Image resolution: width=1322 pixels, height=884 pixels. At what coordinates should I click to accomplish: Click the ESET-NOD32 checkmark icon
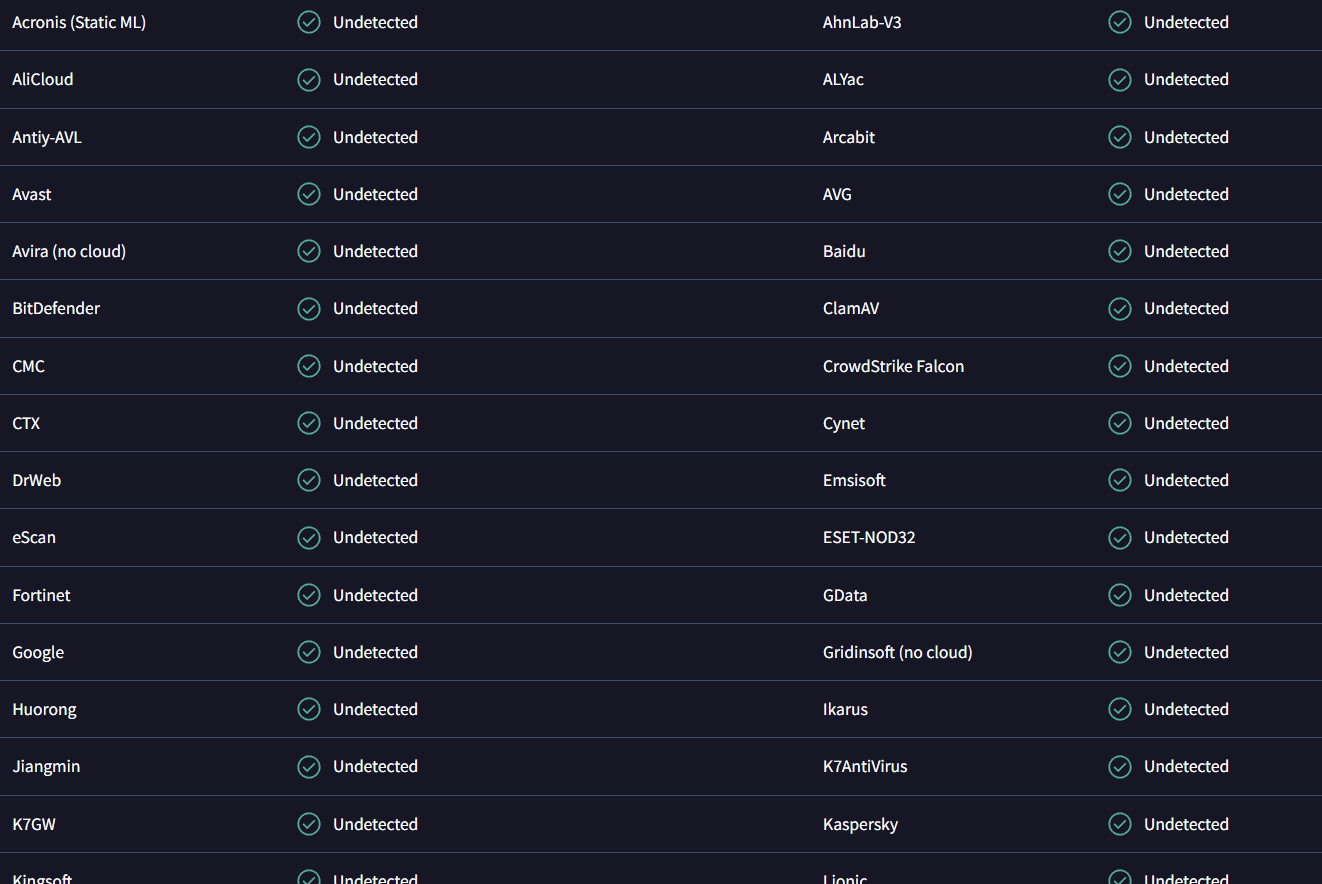click(x=1120, y=537)
